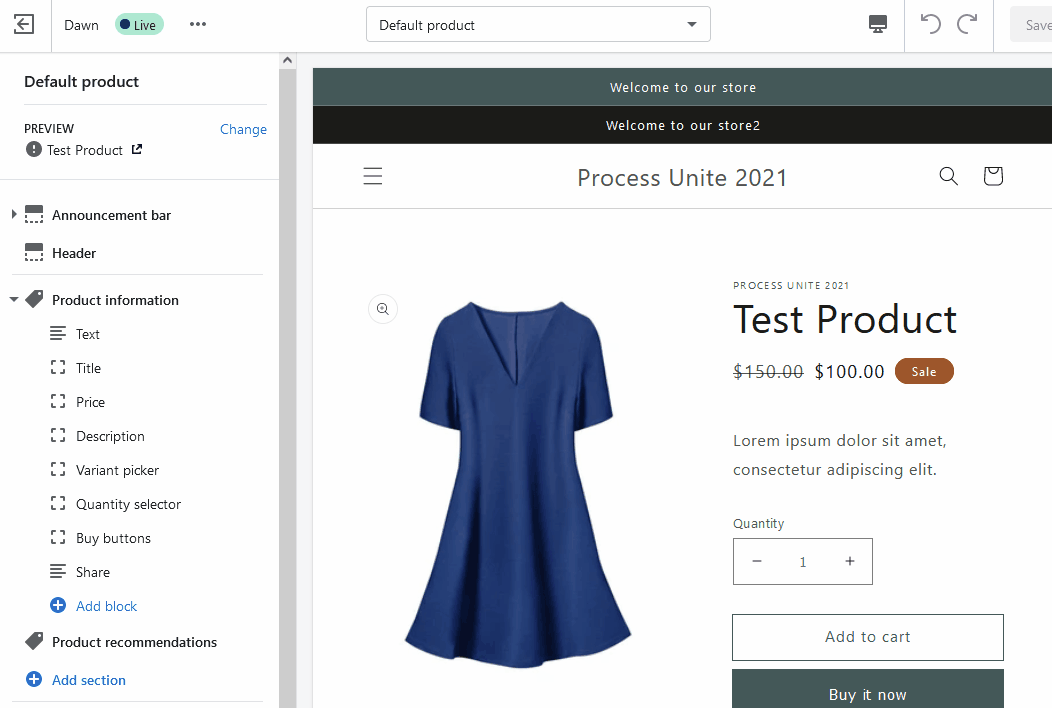
Task: Select the Title block
Action: [x=88, y=368]
